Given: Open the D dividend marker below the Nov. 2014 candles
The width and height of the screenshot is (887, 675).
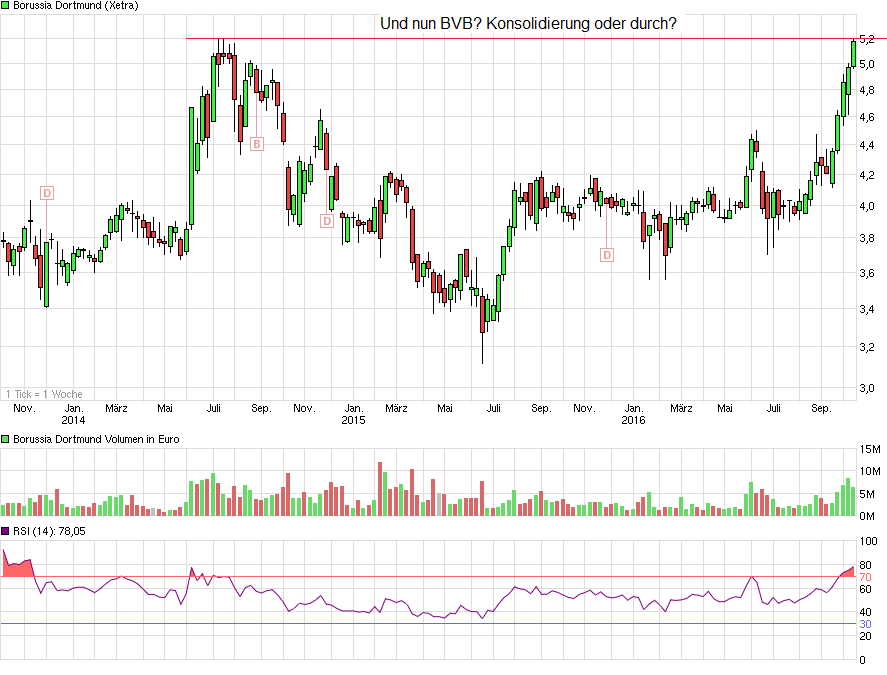Looking at the screenshot, I should tap(326, 221).
